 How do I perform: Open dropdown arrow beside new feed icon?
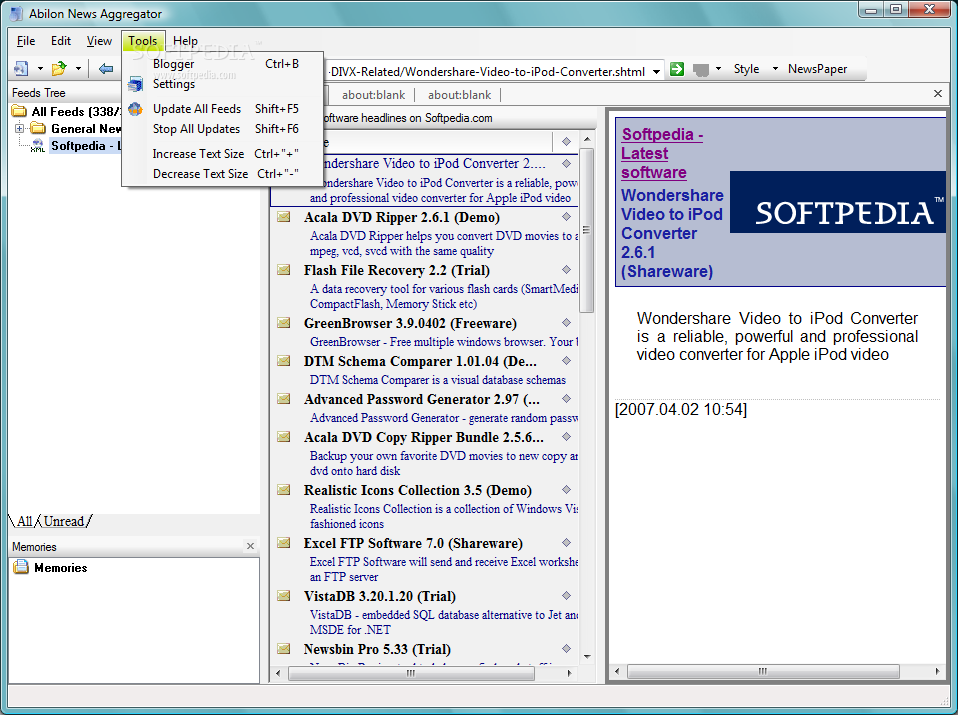pyautogui.click(x=40, y=68)
